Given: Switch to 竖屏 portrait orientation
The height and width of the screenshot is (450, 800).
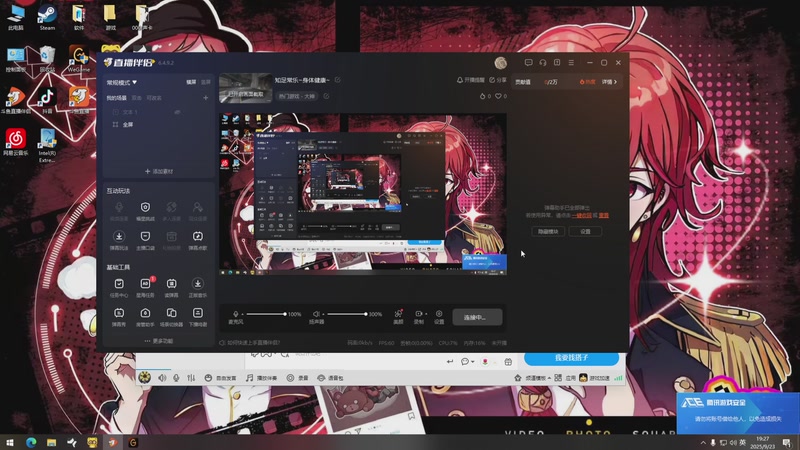Looking at the screenshot, I should [206, 82].
